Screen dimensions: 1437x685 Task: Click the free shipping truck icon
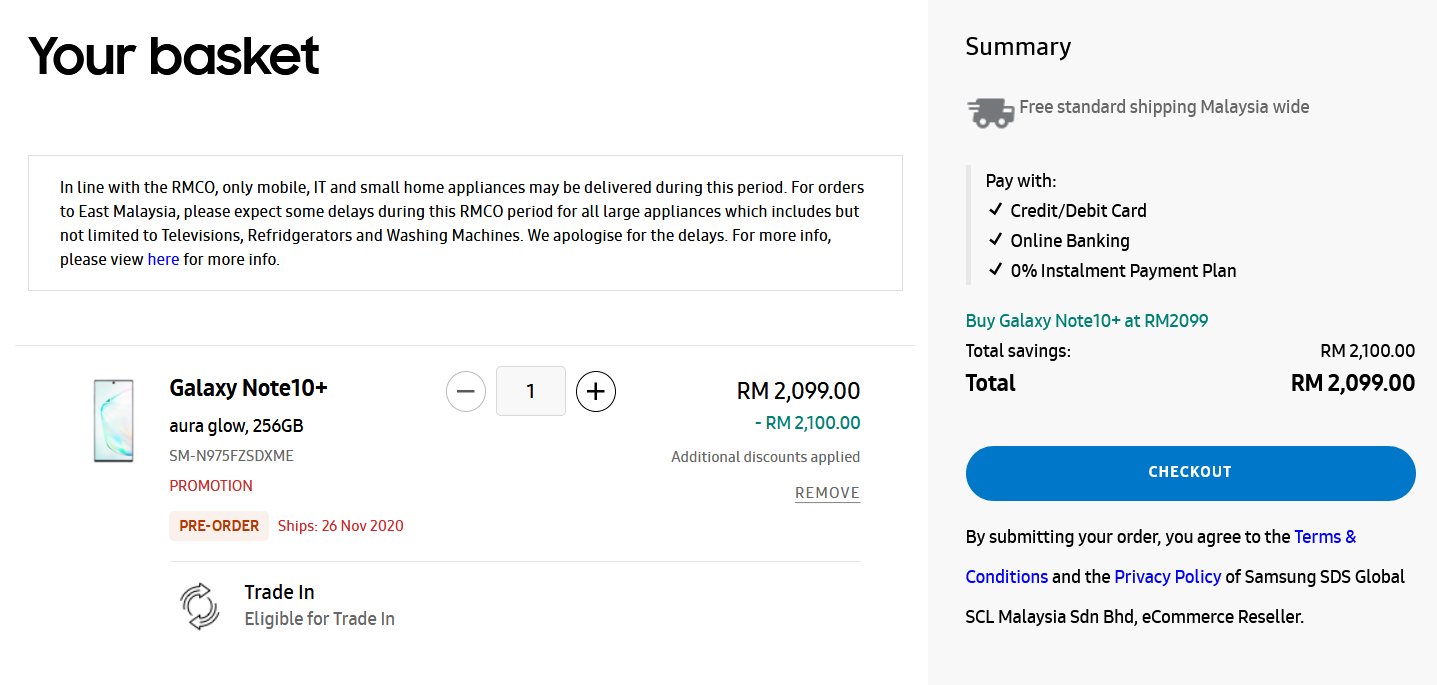(990, 112)
